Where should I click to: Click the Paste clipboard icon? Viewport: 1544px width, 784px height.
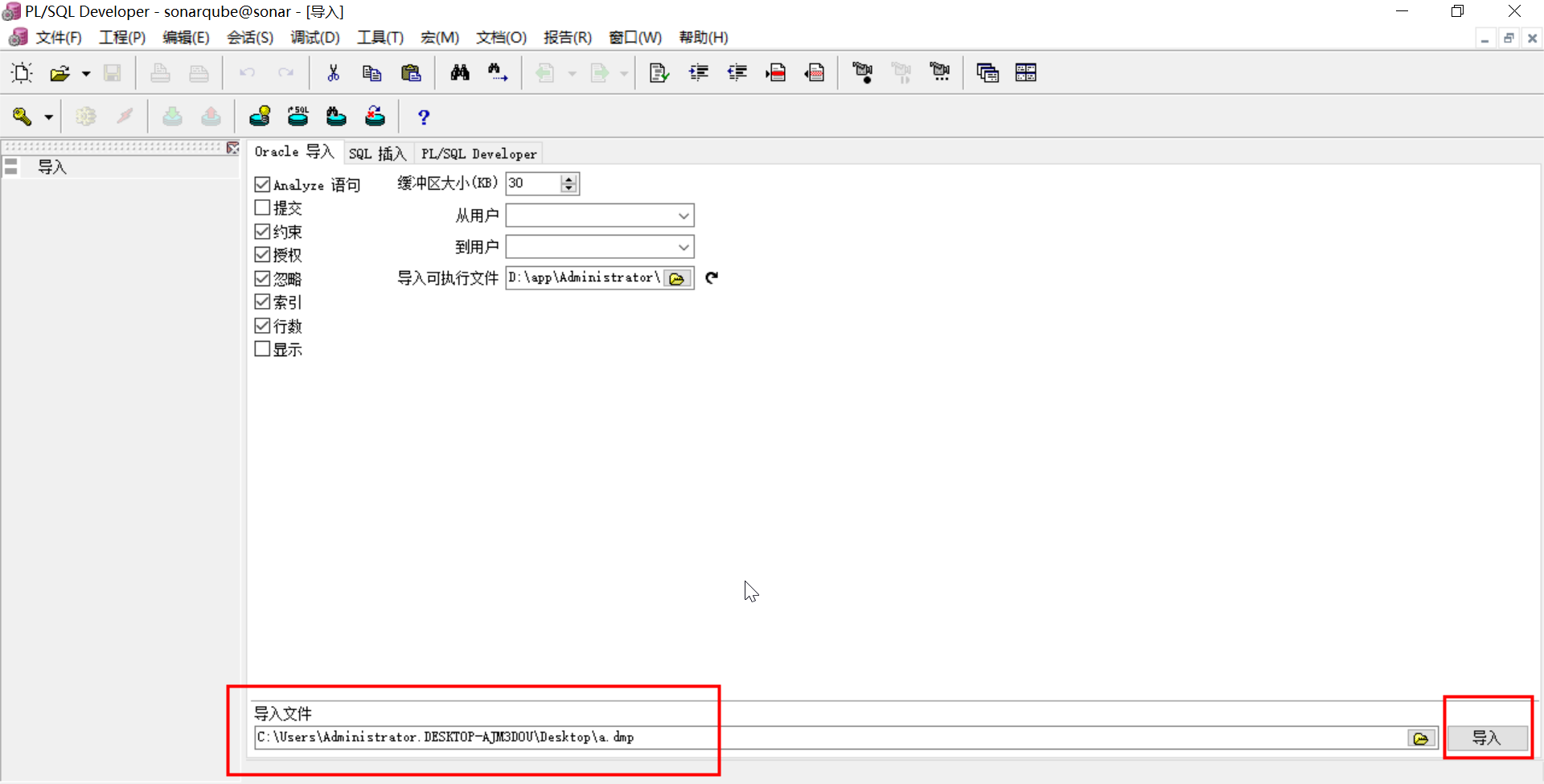[411, 73]
